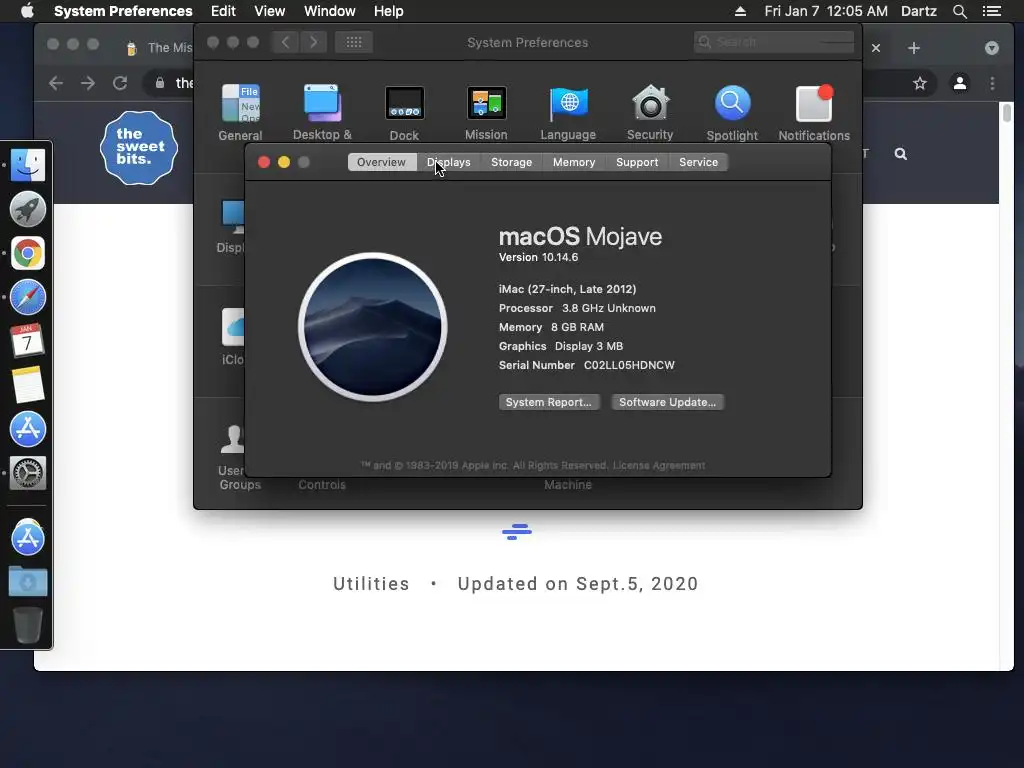Click the Chrome tab search dropdown arrow
Viewport: 1024px width, 768px height.
991,48
